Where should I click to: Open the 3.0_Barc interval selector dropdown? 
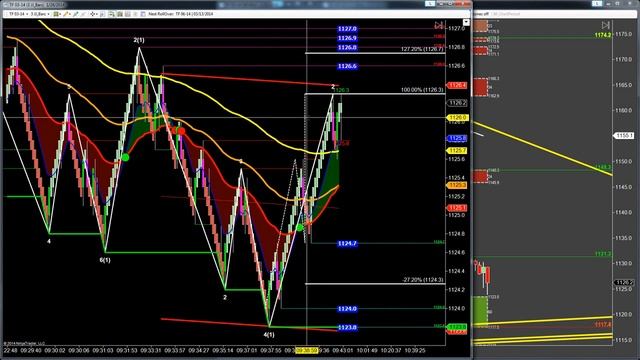[40, 14]
